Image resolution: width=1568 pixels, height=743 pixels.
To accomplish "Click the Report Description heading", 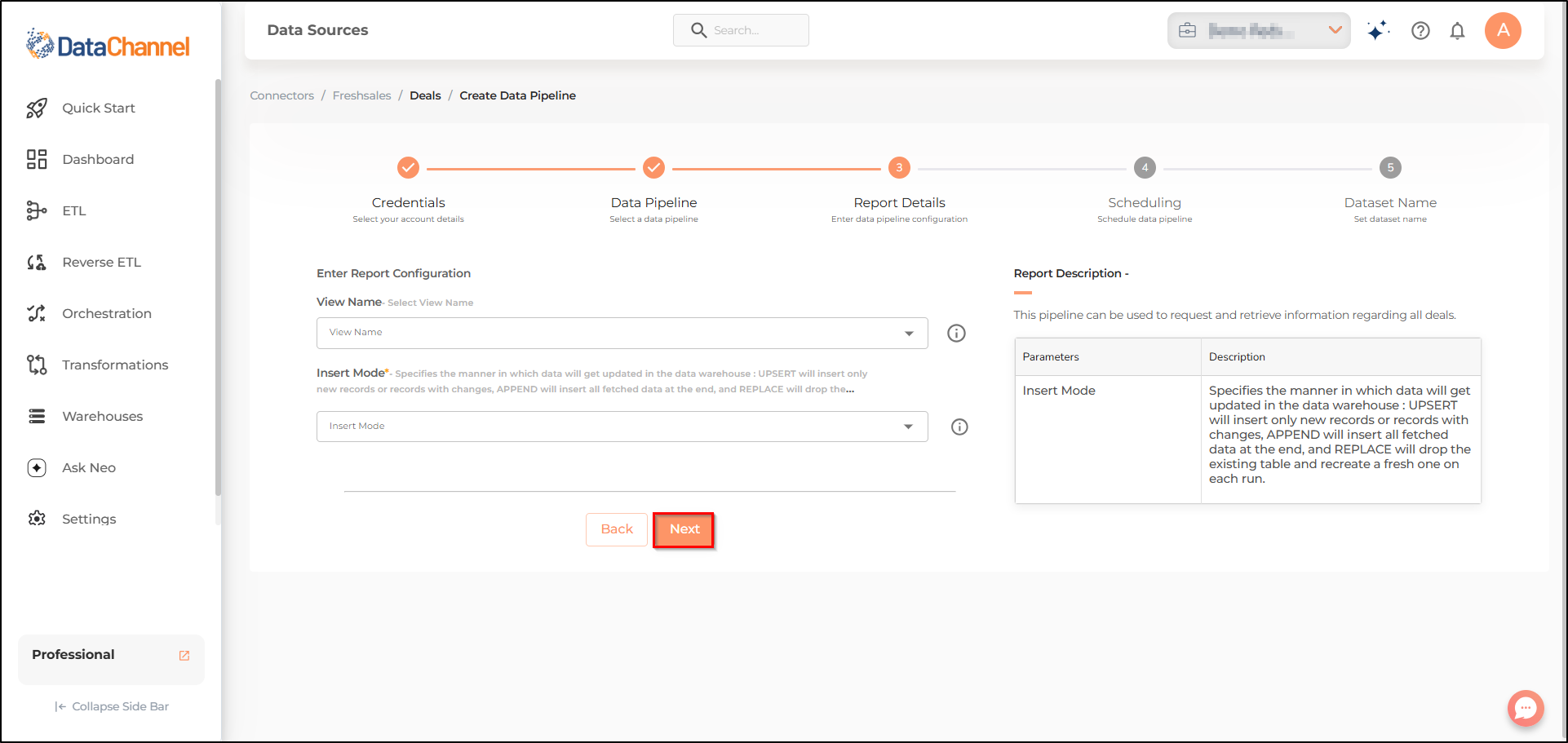I will coord(1070,273).
